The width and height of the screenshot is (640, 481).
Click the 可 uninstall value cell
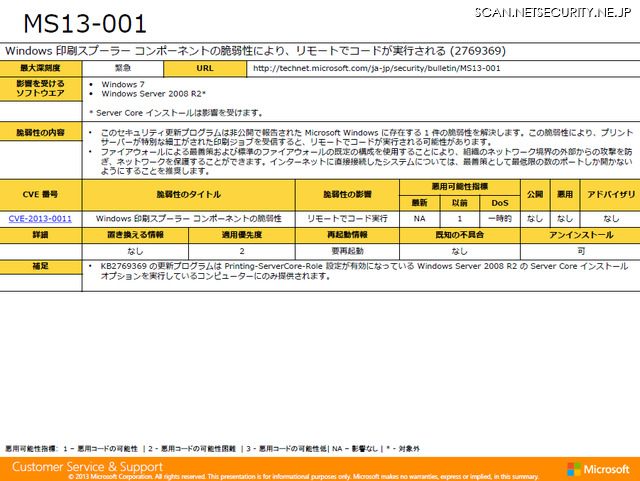click(581, 251)
